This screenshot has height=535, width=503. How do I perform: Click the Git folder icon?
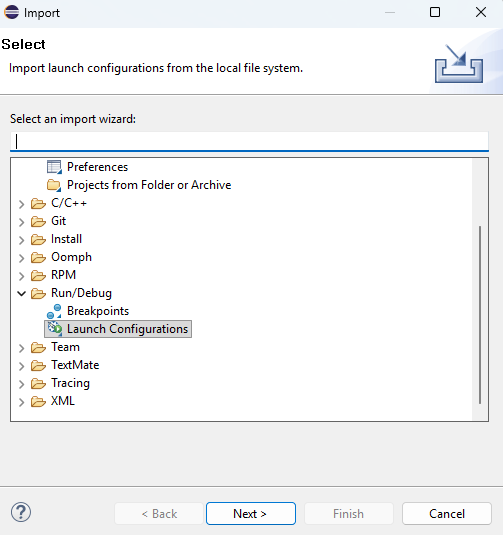pos(38,221)
